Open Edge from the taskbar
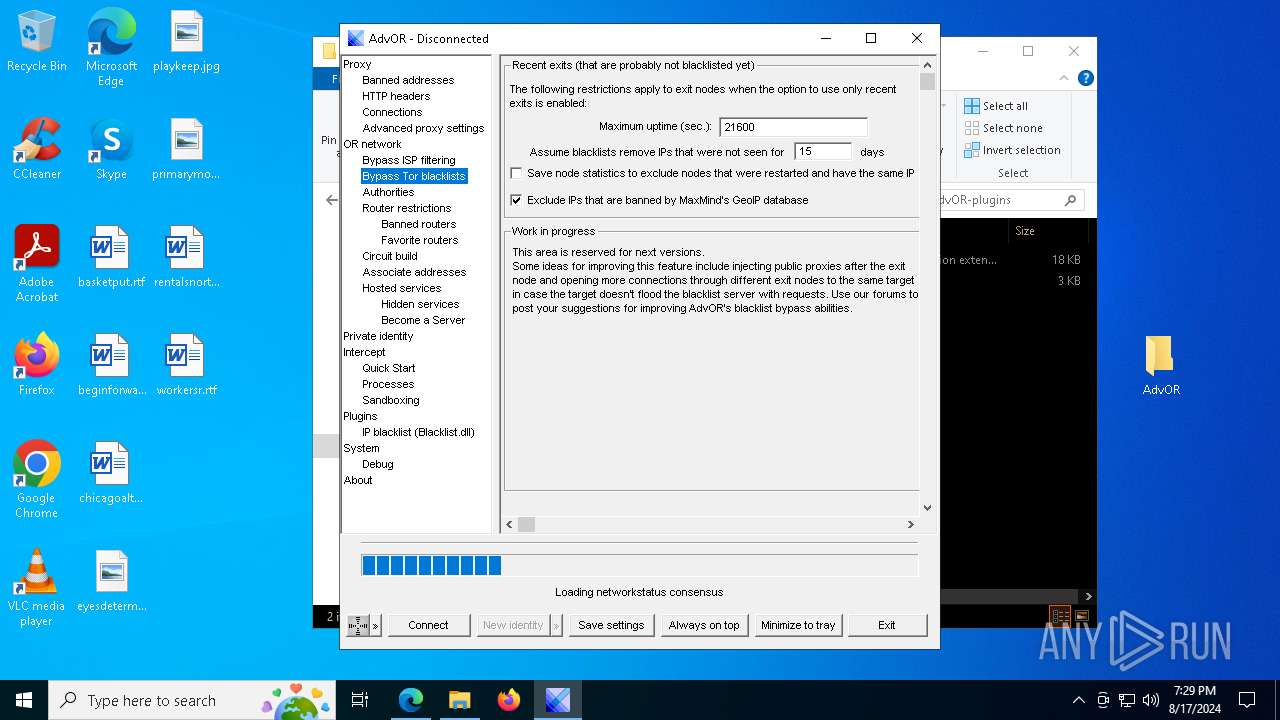 point(411,700)
